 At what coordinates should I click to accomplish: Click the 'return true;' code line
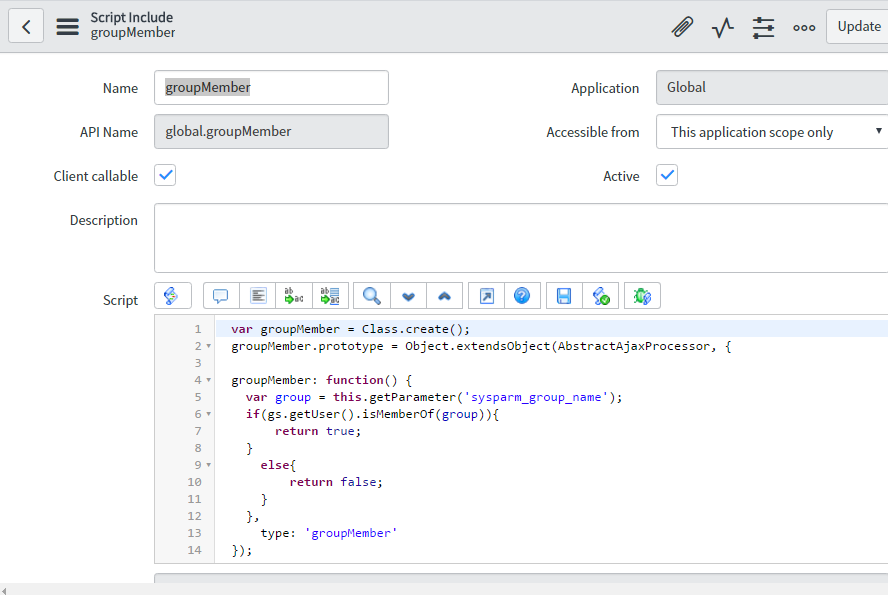(x=318, y=431)
